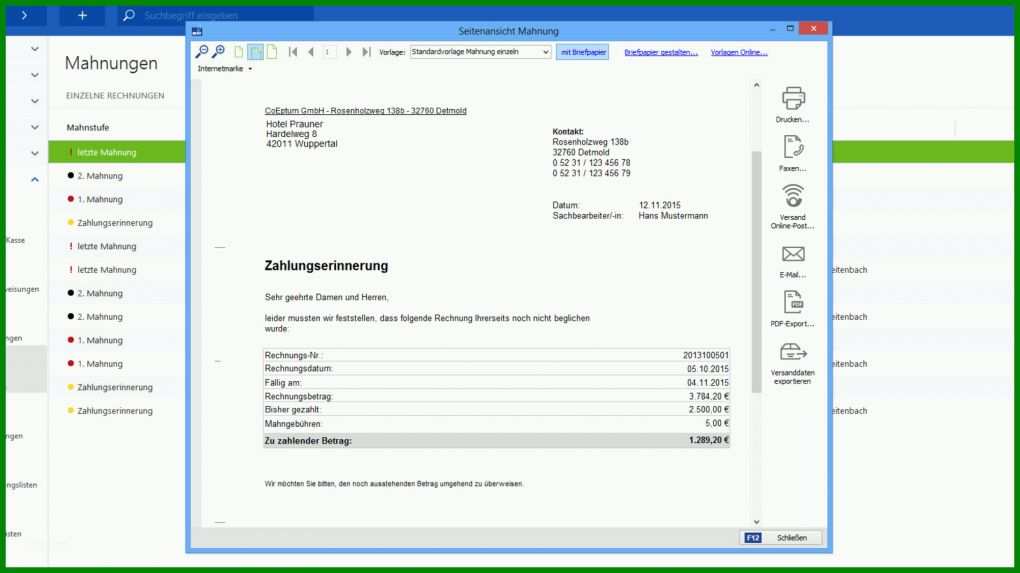Click the PDF-Export icon
The height and width of the screenshot is (573, 1020).
[x=793, y=302]
